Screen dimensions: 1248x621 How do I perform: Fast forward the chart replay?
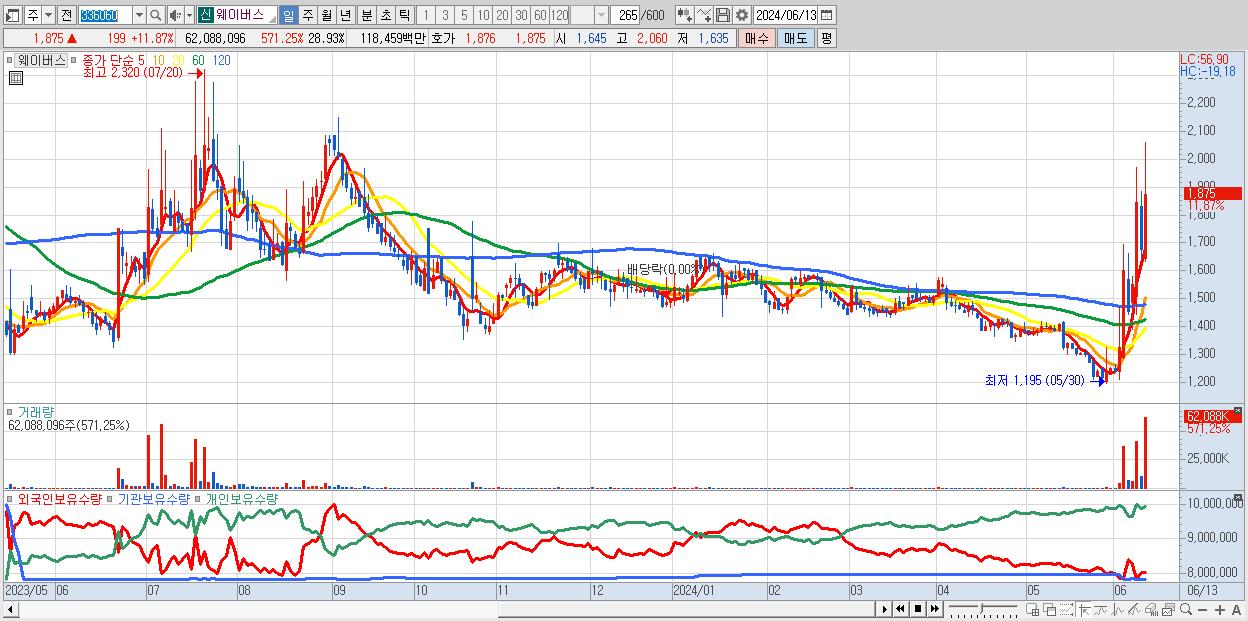click(934, 609)
